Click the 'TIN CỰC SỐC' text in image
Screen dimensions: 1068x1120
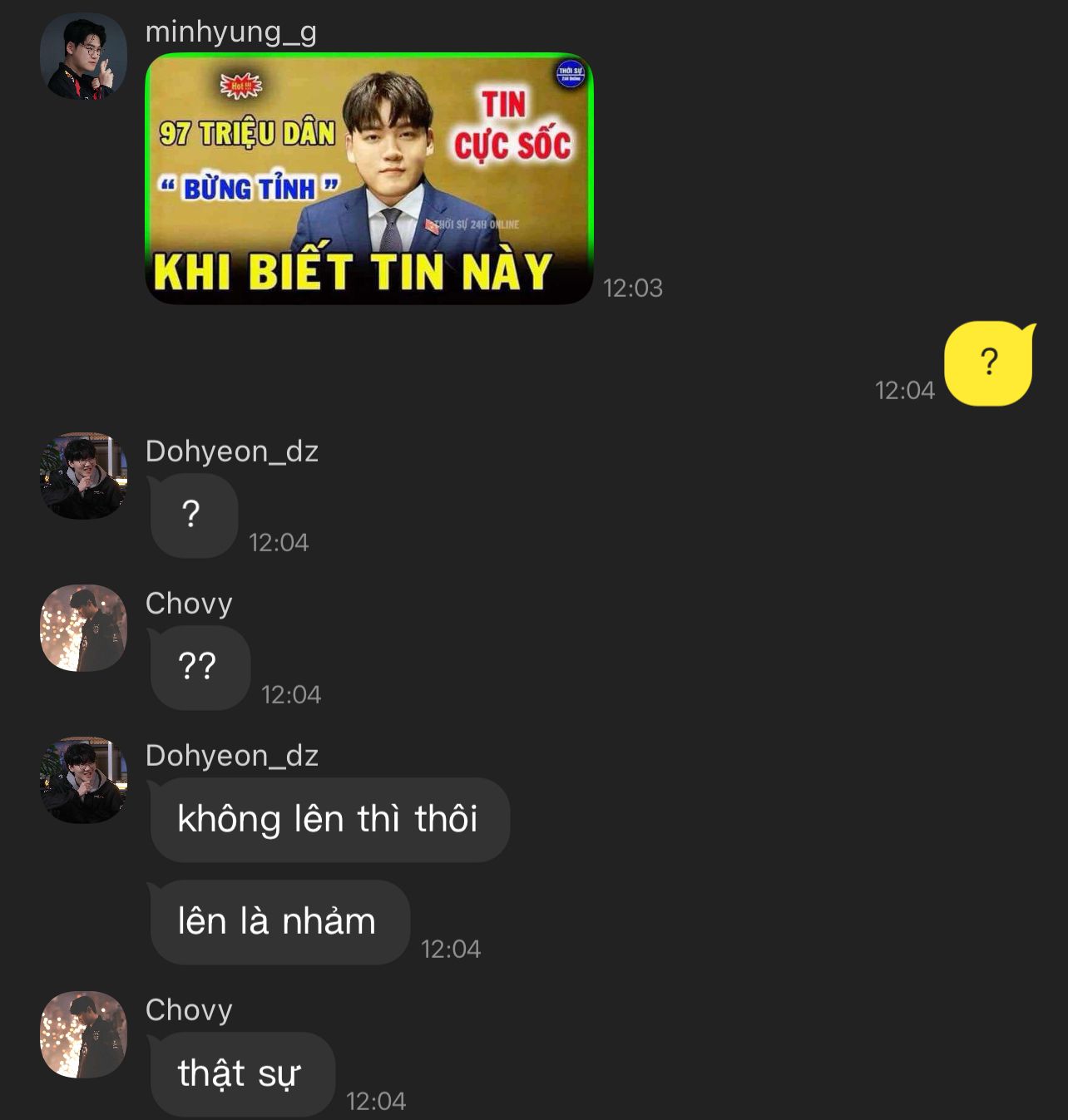pyautogui.click(x=512, y=125)
